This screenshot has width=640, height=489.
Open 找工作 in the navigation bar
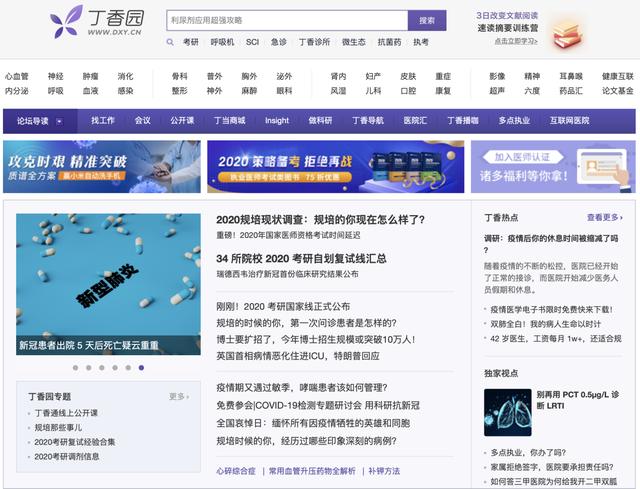point(102,121)
